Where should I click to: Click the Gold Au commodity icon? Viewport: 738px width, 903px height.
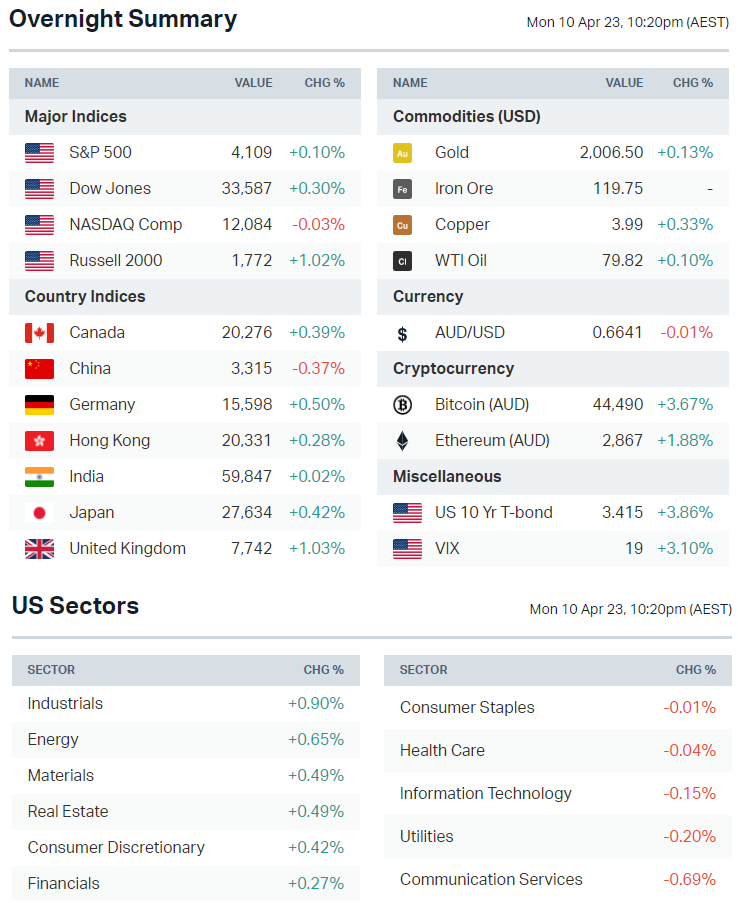coord(402,153)
